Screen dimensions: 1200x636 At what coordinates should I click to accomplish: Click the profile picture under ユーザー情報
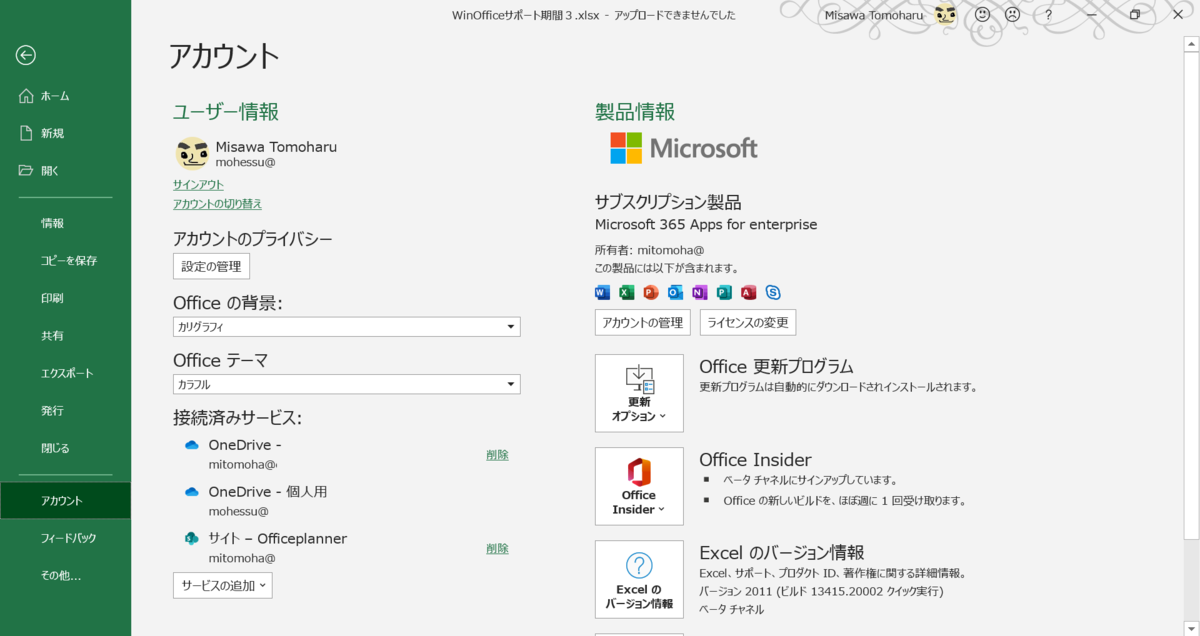click(192, 153)
